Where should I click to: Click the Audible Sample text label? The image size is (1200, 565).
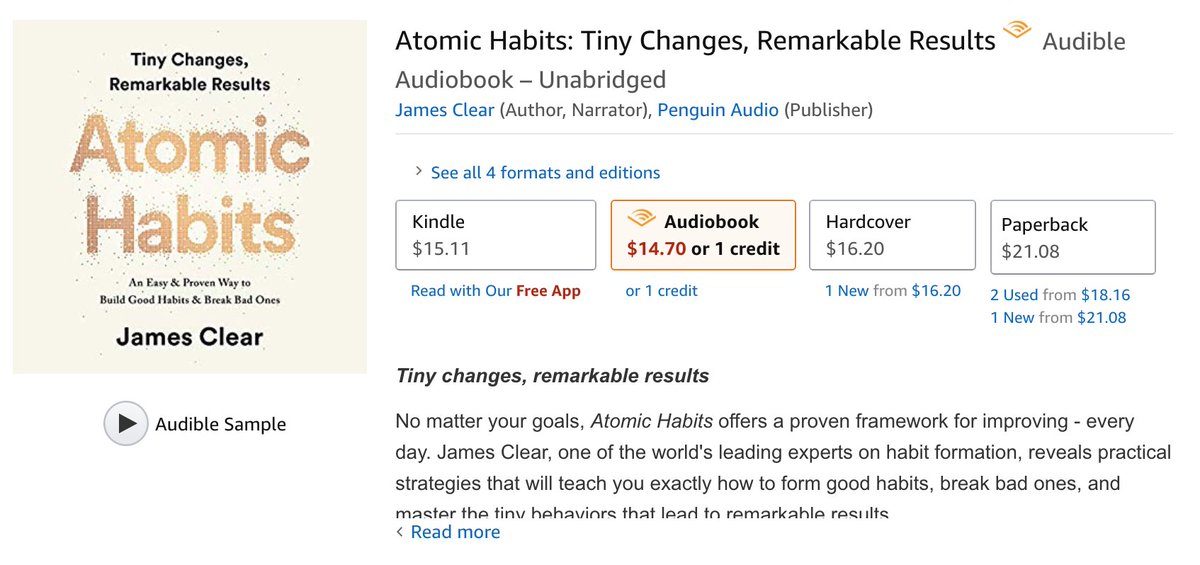(x=220, y=424)
